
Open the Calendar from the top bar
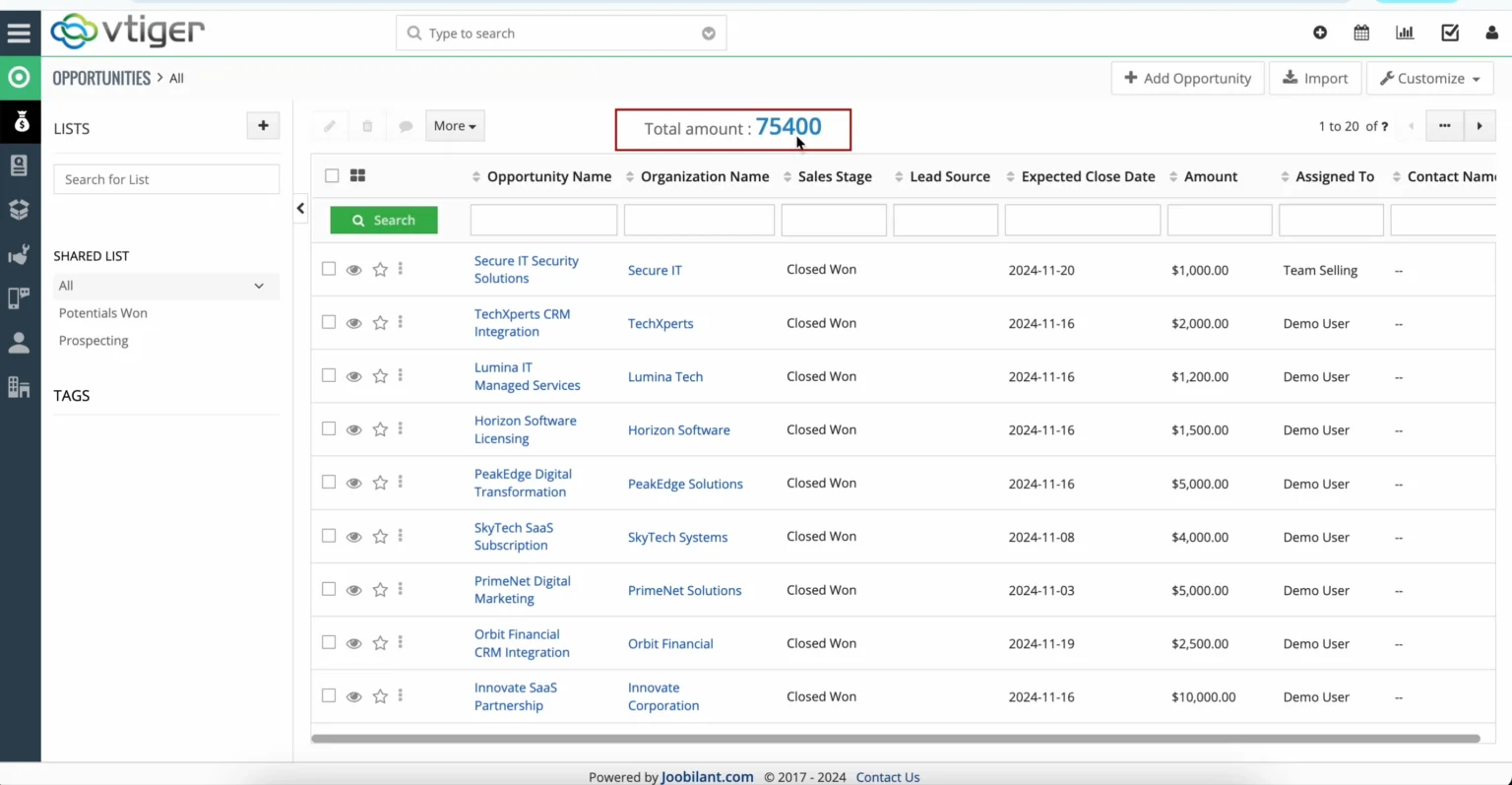(x=1361, y=33)
